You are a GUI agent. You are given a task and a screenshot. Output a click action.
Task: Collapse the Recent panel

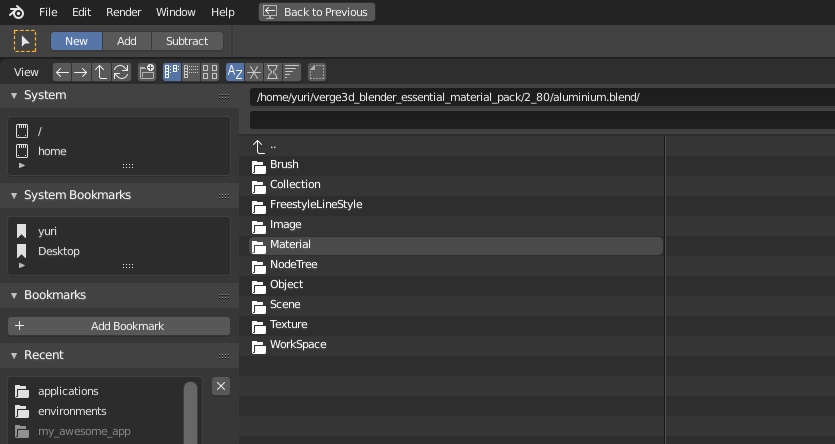point(15,355)
